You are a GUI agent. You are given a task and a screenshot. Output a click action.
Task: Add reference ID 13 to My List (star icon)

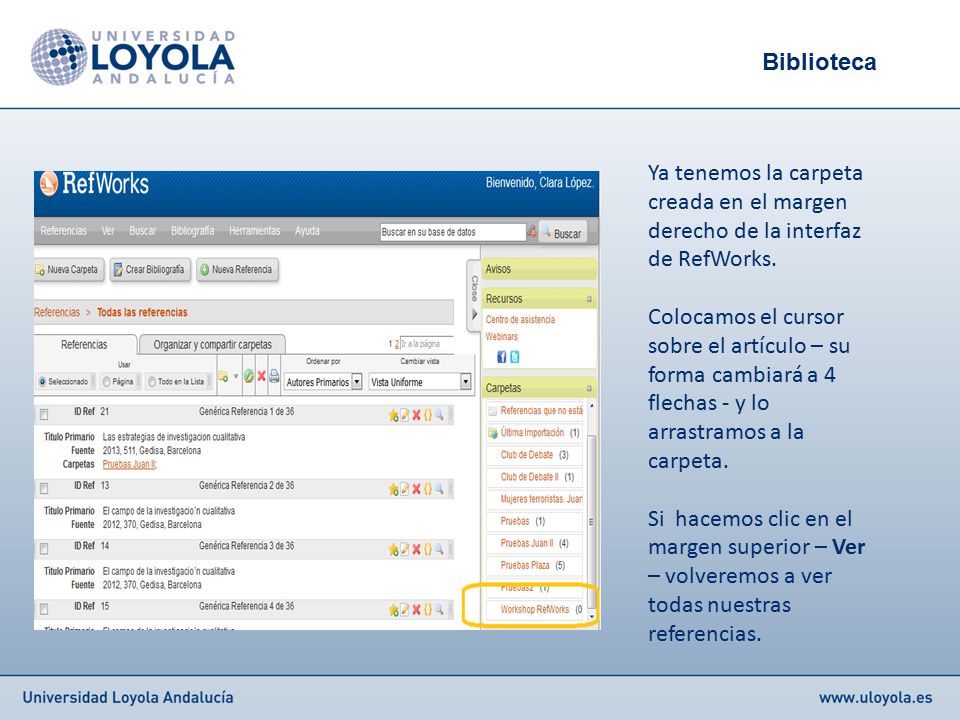[393, 490]
